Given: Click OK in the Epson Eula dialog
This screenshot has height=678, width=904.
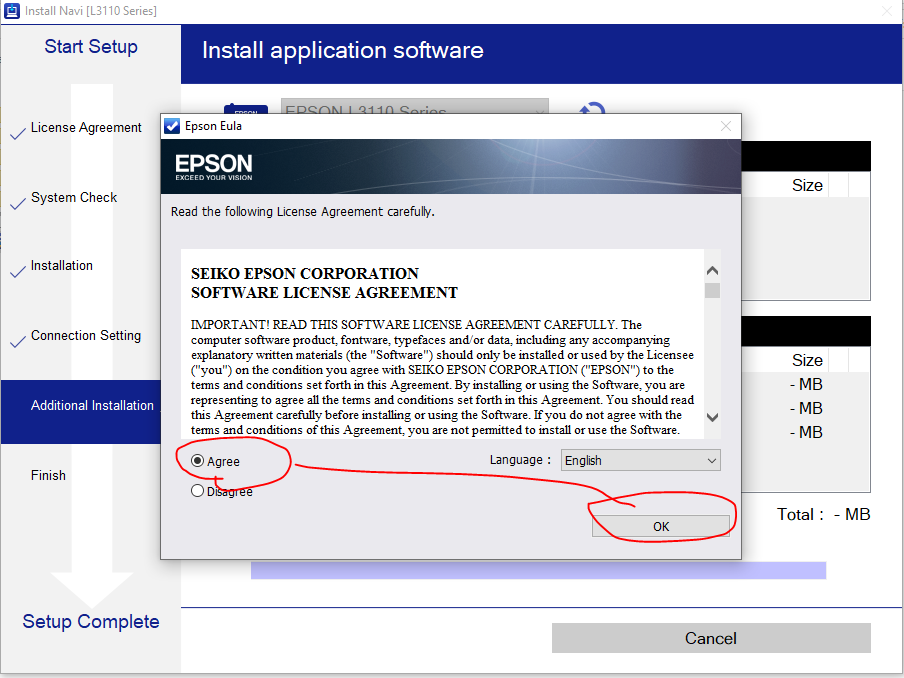Looking at the screenshot, I should (x=661, y=526).
